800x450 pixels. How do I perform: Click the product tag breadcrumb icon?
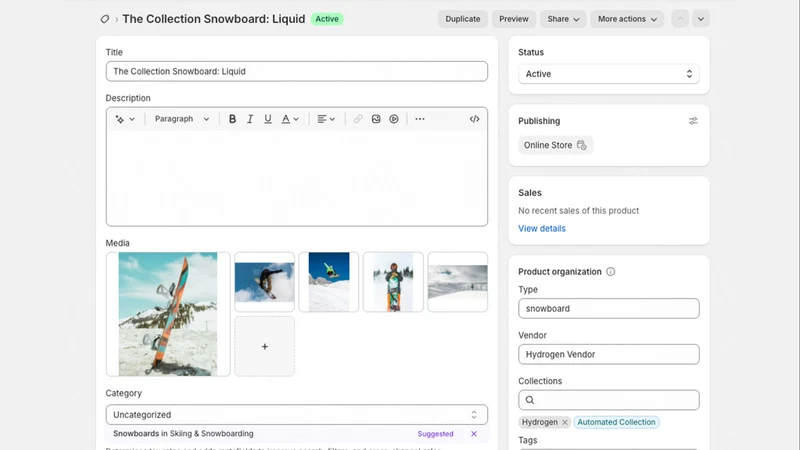pos(105,19)
